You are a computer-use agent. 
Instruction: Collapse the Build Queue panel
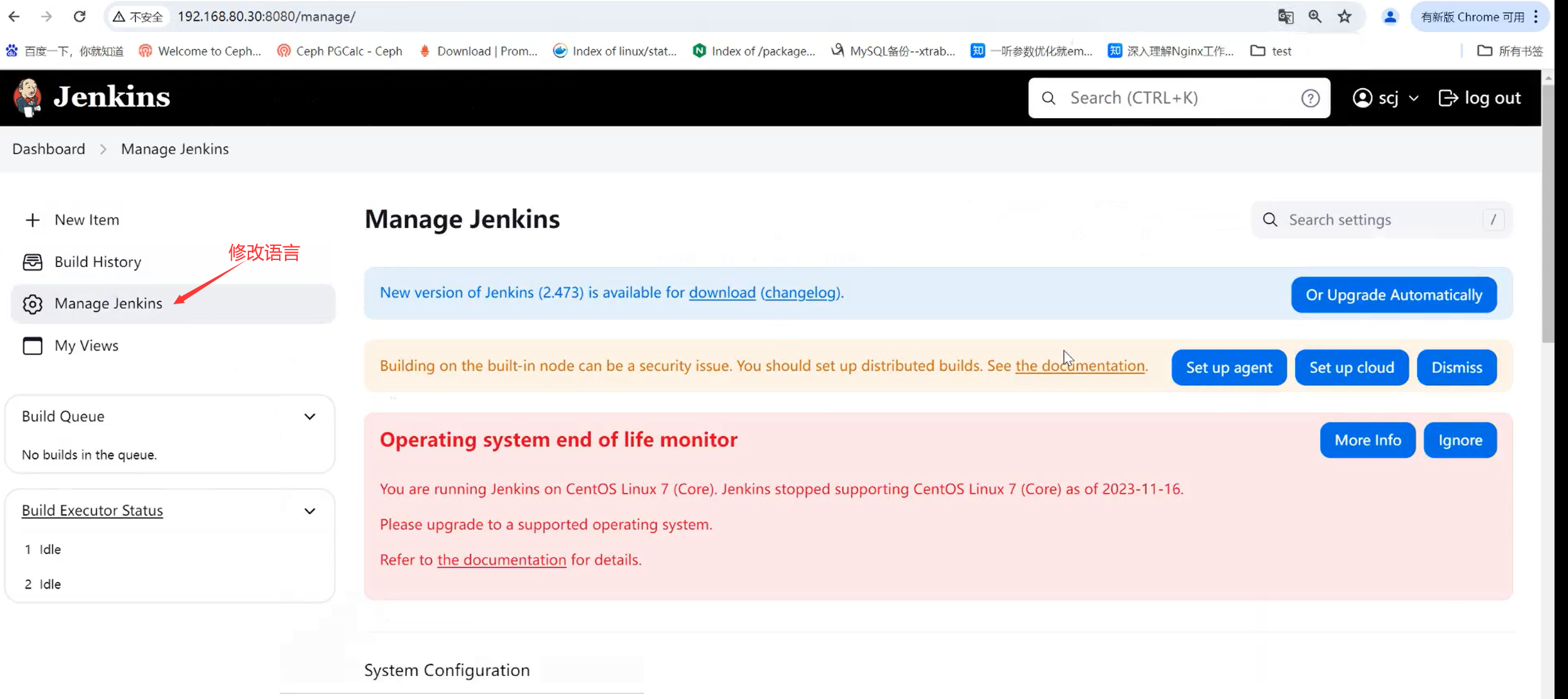point(309,417)
